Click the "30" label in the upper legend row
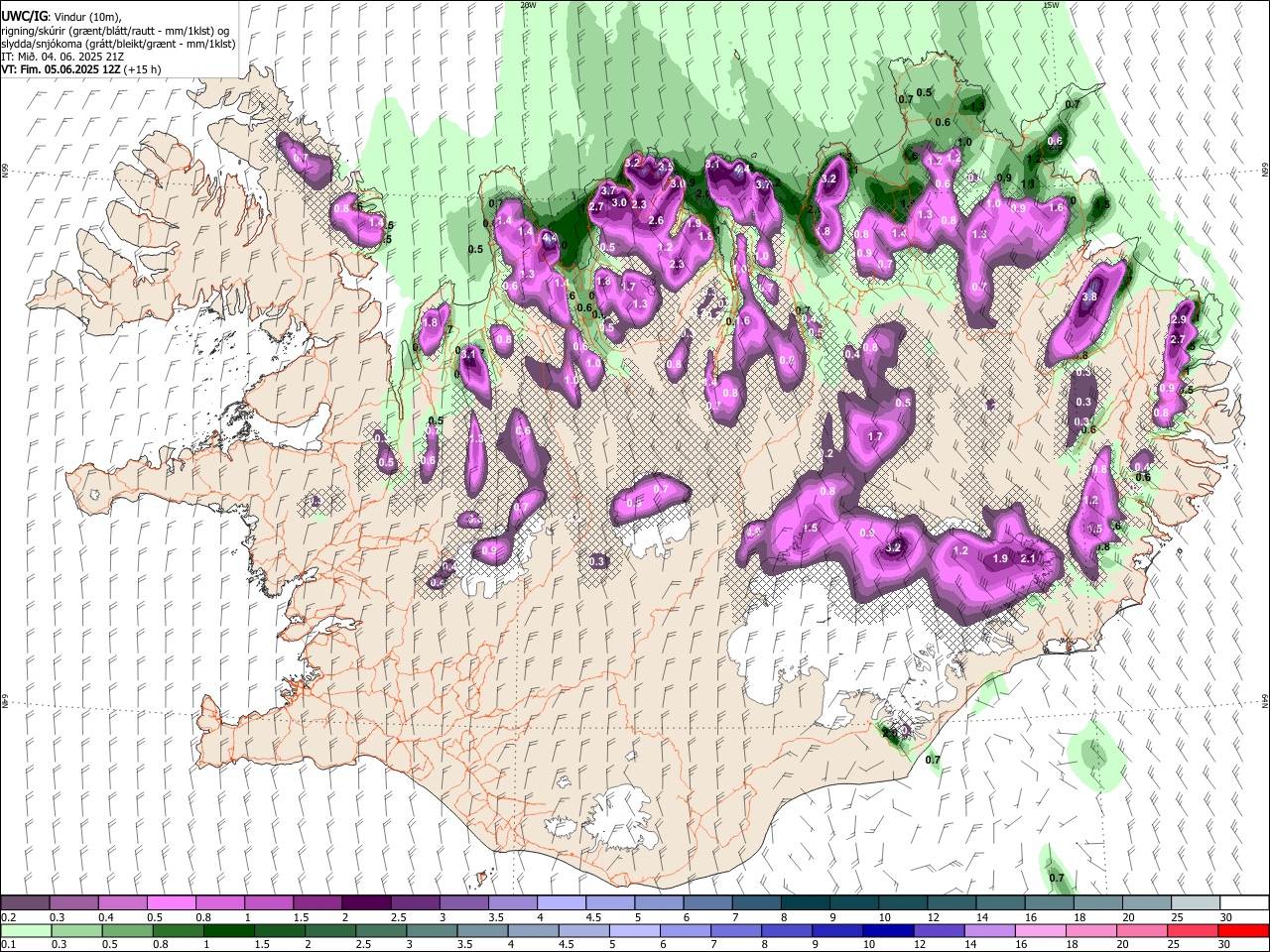The image size is (1270, 952). pos(1226,917)
